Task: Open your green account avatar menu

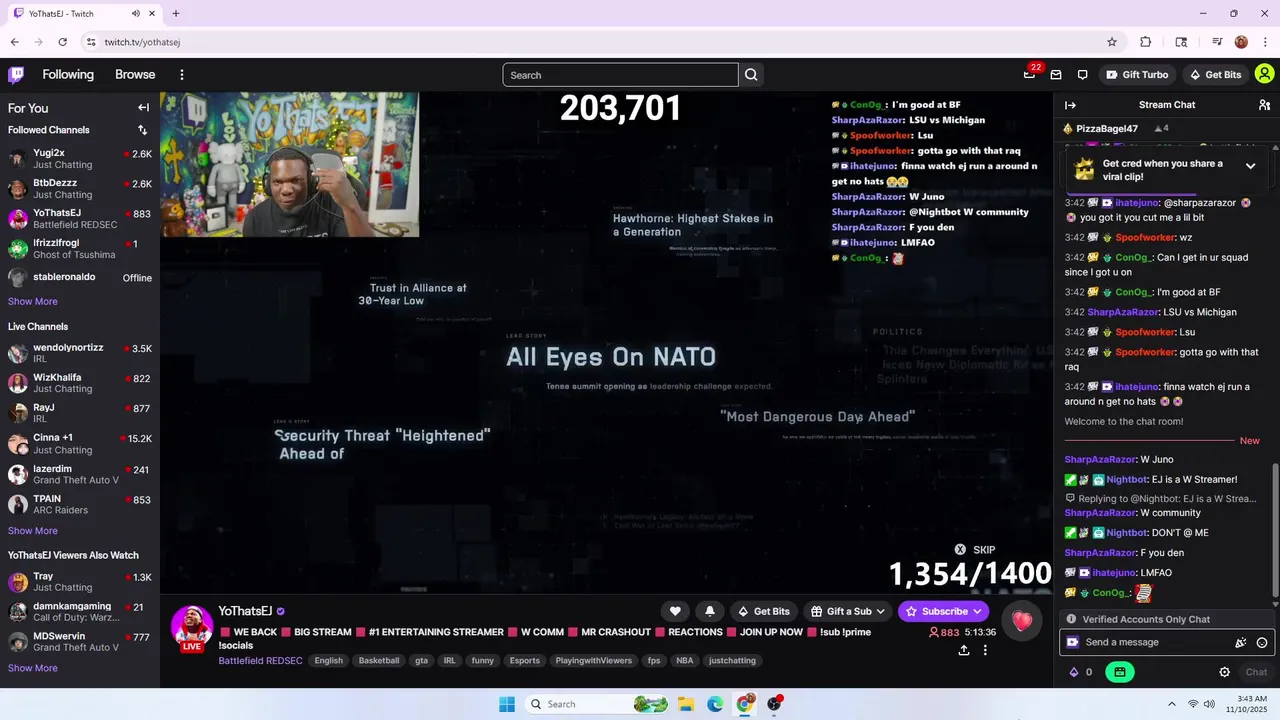Action: tap(1264, 74)
